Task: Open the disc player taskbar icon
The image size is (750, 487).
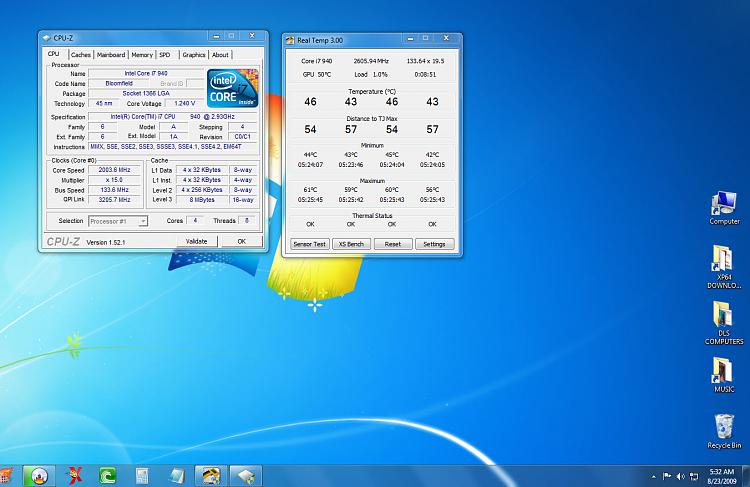Action: coord(39,476)
